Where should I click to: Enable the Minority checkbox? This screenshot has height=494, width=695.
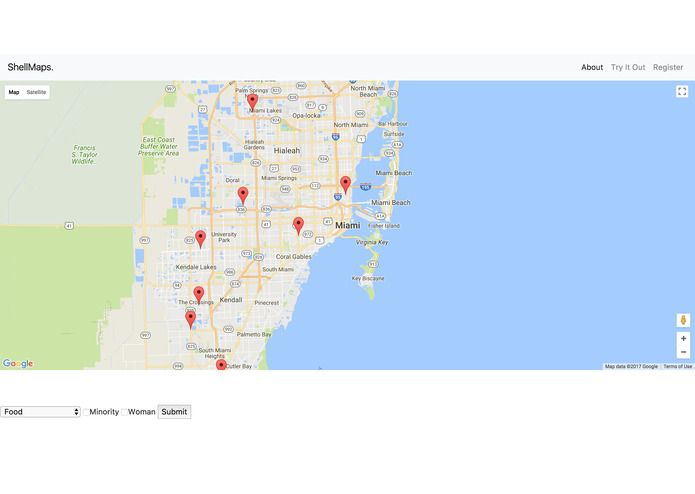point(86,412)
